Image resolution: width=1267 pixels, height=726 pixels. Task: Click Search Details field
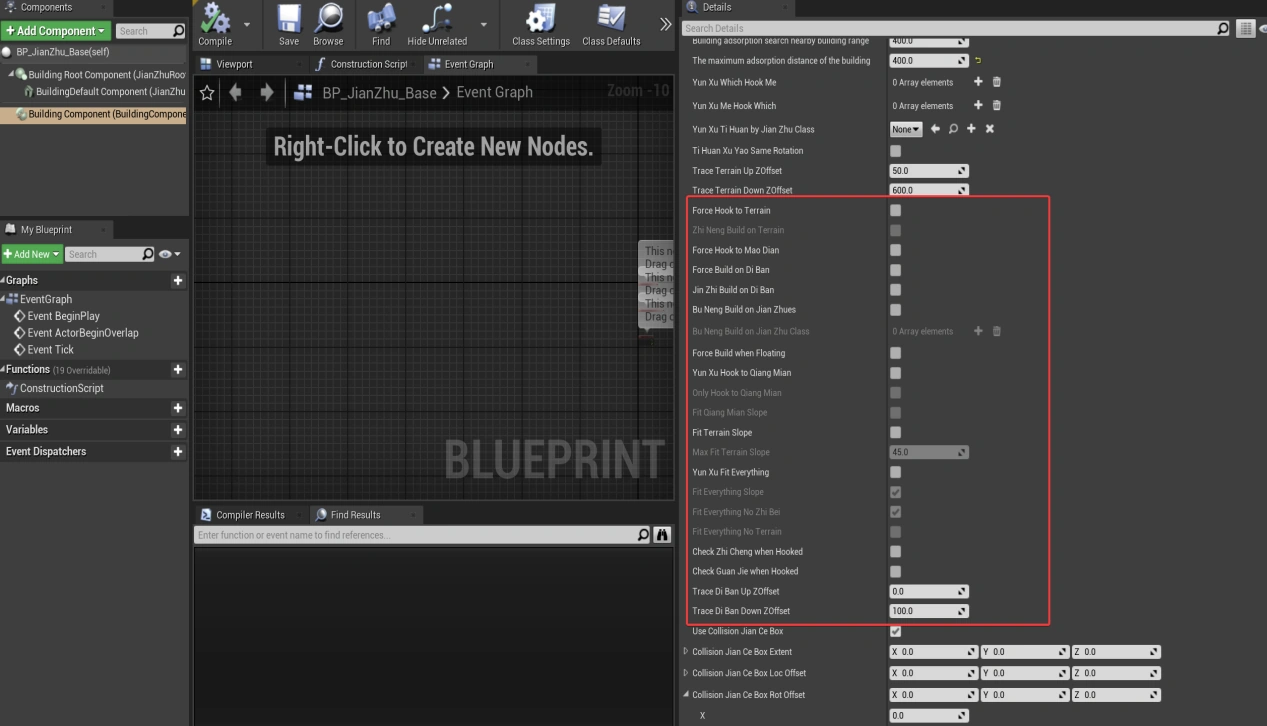(956, 28)
